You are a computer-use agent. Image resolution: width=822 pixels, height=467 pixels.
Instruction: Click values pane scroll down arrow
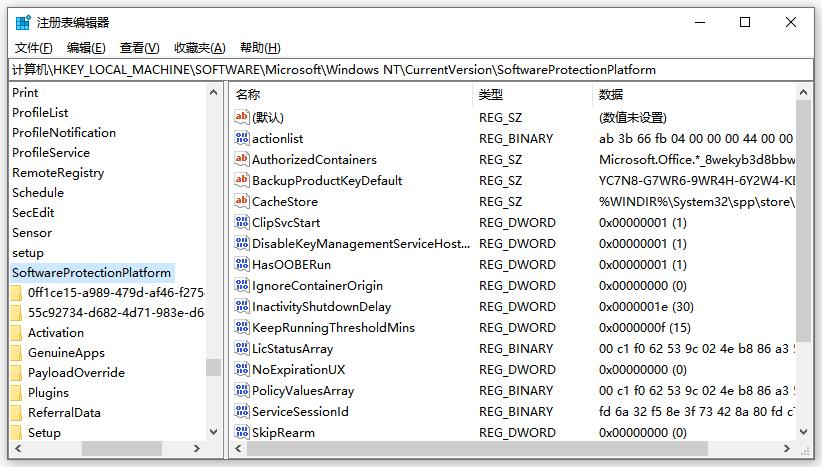coord(803,432)
